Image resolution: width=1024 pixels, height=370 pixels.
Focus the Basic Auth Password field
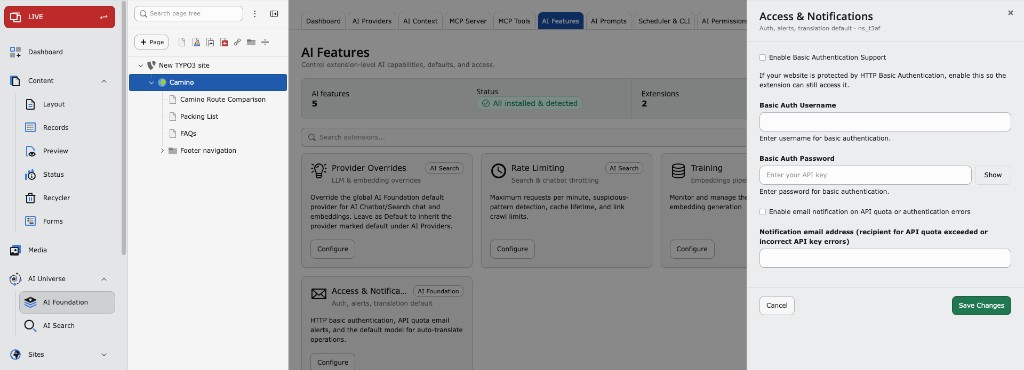point(865,175)
